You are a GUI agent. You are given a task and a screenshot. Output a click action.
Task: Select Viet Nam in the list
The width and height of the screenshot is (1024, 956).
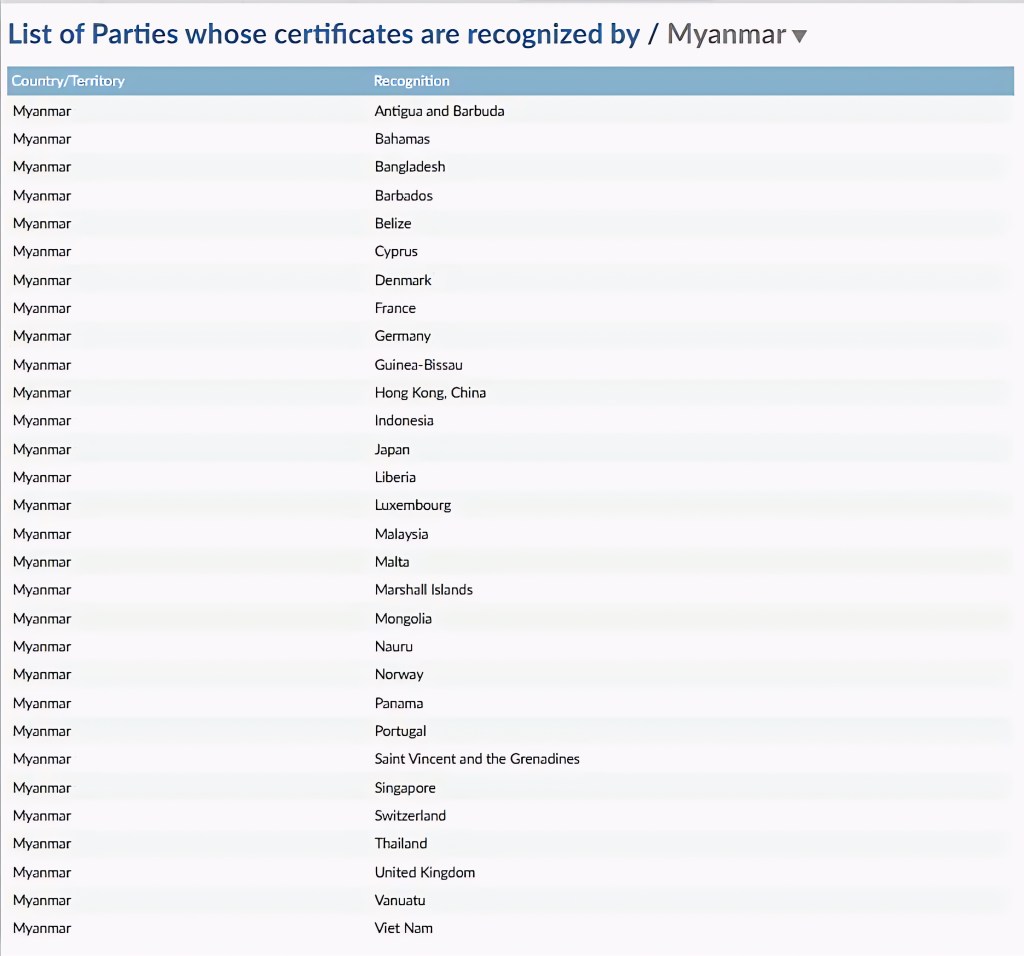[403, 929]
